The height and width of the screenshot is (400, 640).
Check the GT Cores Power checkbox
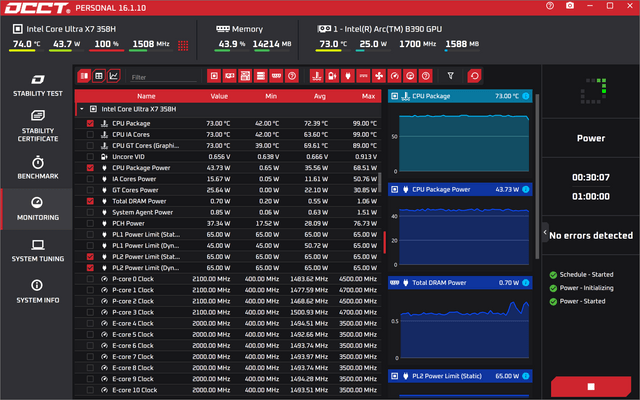coord(90,190)
